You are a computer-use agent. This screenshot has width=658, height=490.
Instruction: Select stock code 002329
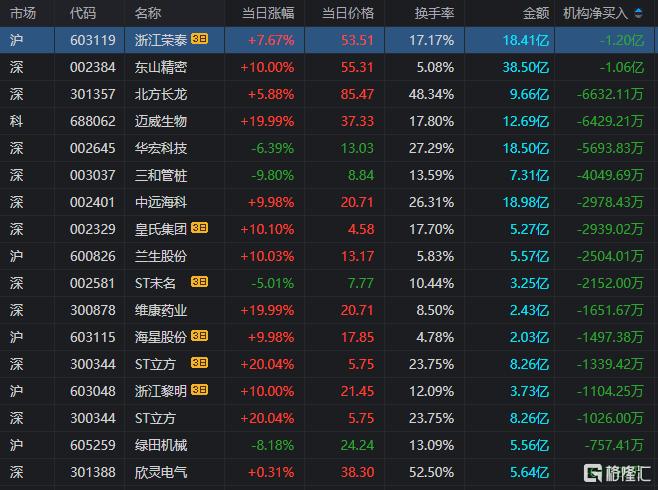93,229
